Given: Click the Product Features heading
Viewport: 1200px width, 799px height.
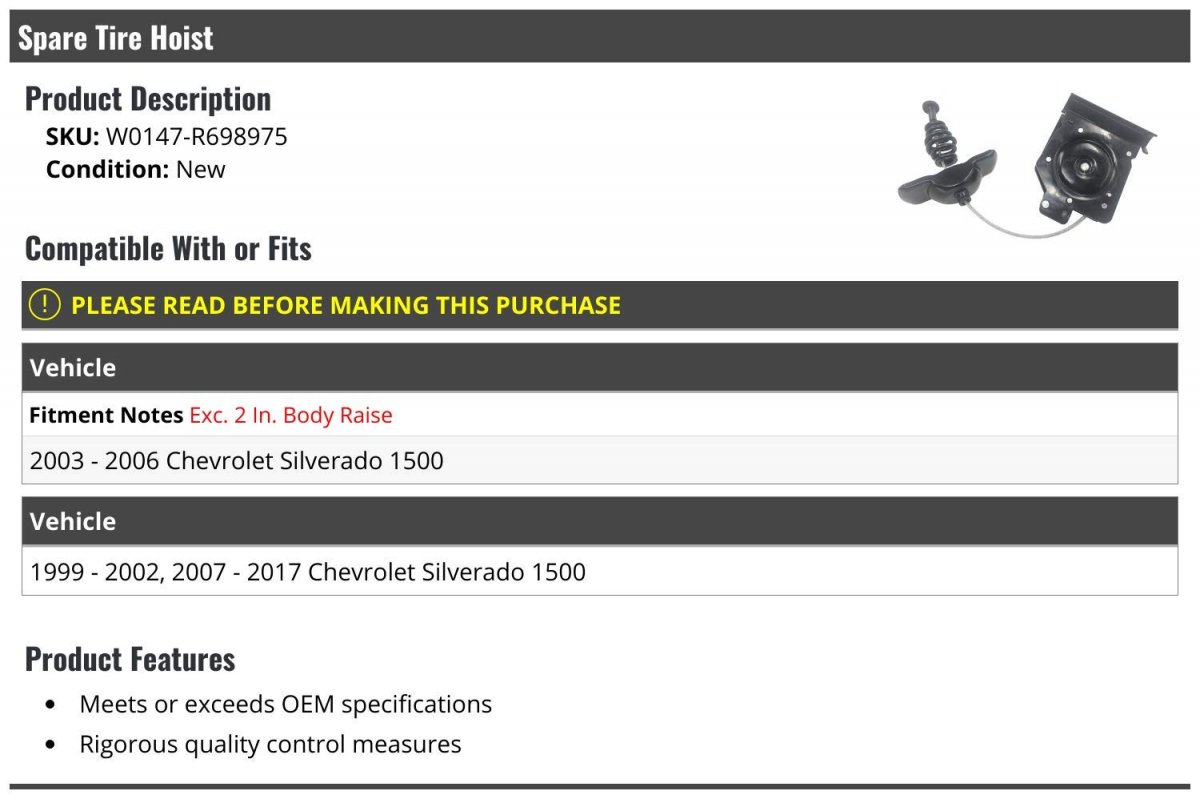Looking at the screenshot, I should pos(130,659).
